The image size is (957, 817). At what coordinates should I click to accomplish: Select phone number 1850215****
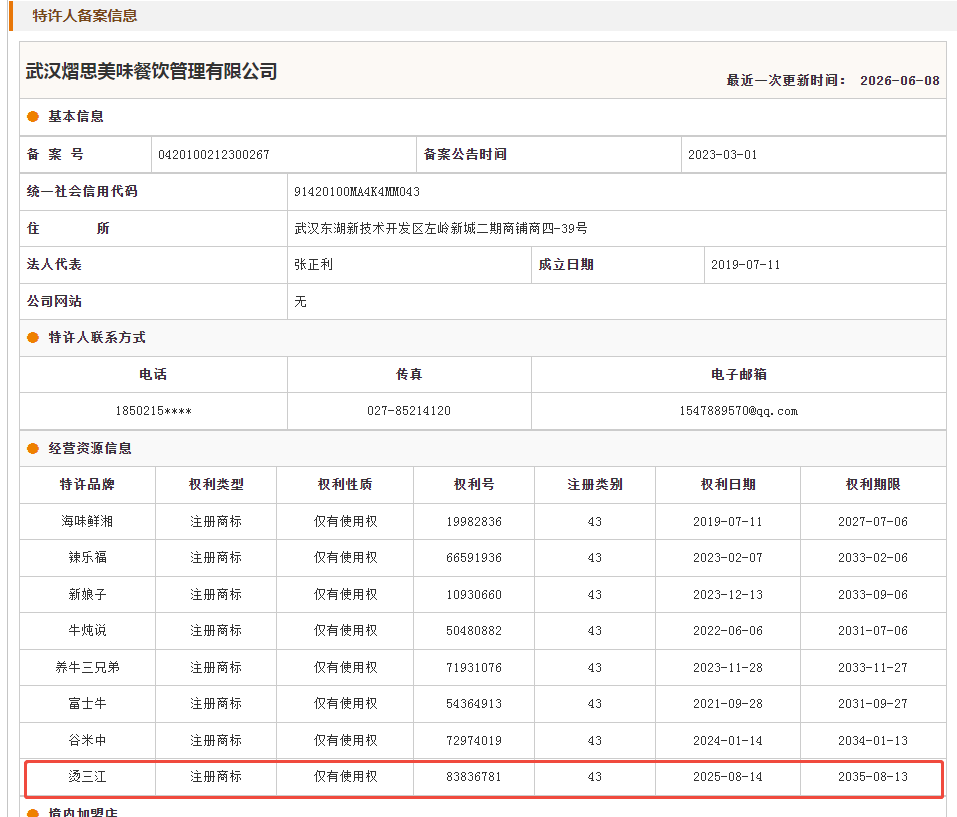(153, 411)
